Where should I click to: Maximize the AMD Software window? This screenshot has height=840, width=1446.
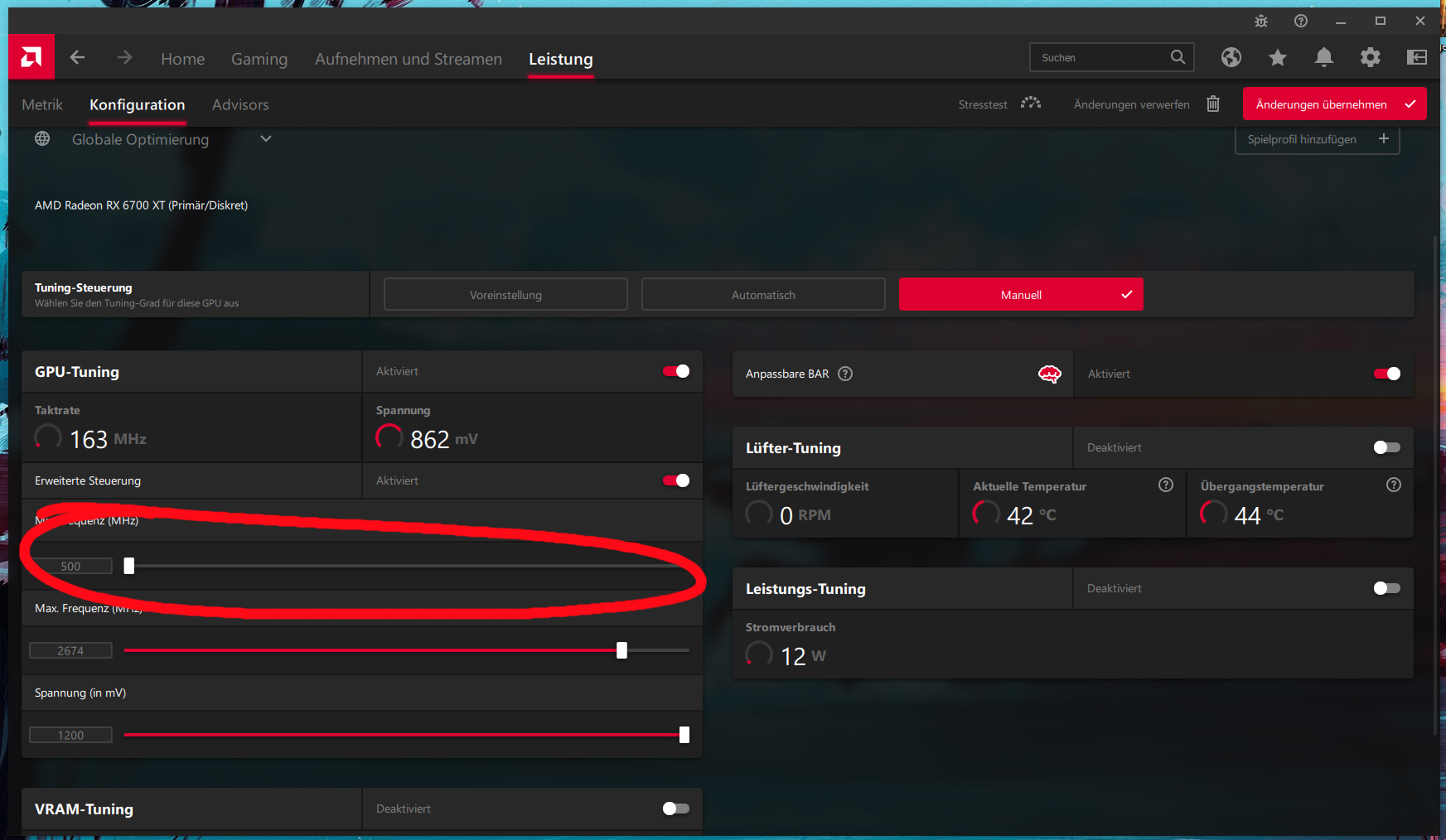(1381, 21)
